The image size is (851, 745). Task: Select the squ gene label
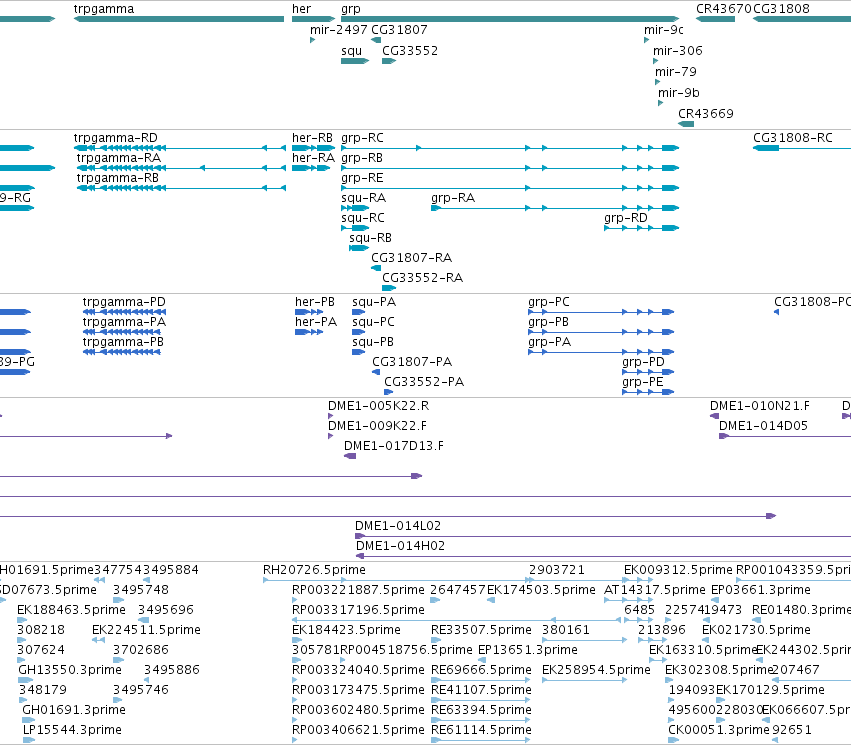pyautogui.click(x=351, y=51)
